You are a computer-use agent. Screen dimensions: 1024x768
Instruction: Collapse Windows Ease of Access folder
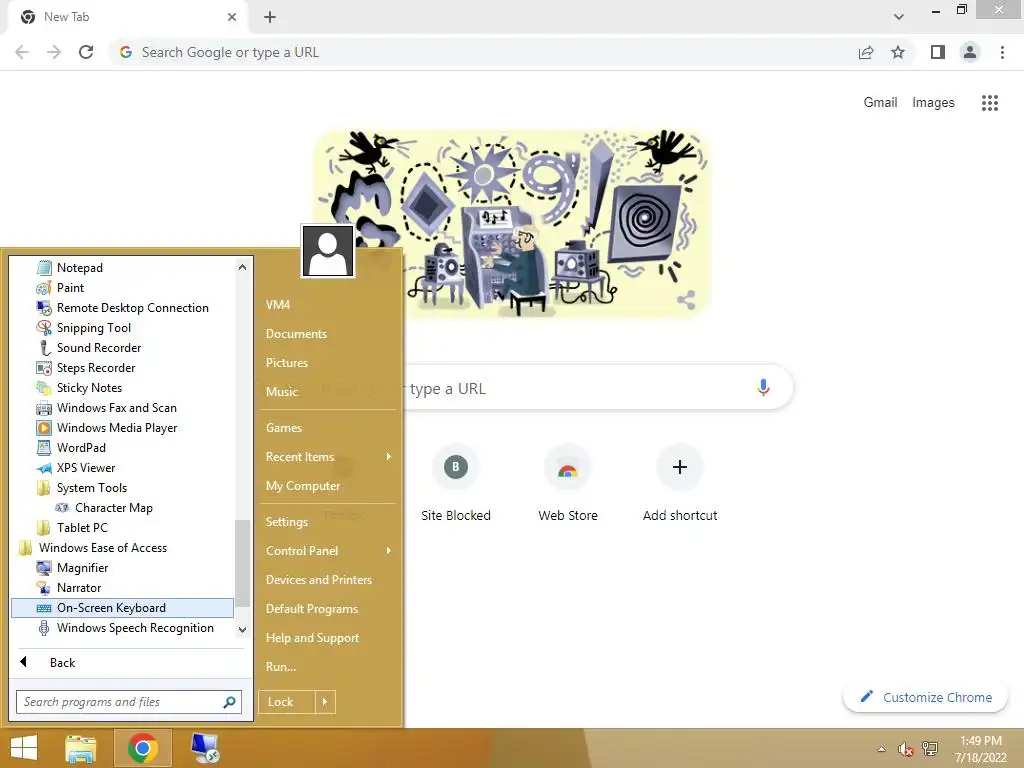click(103, 548)
